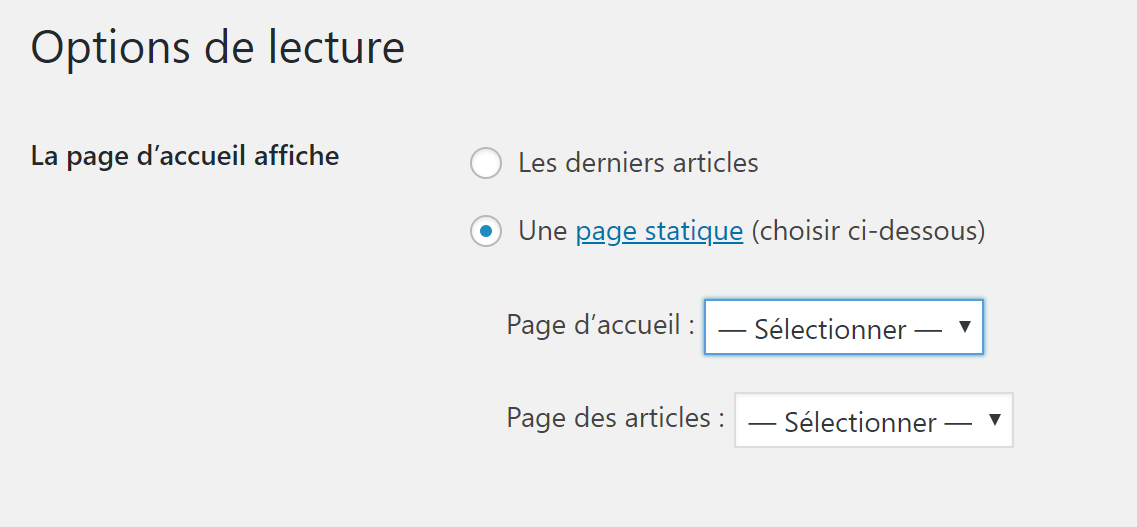Click the "La page d'accueil affiche" setting title
The image size is (1137, 527).
point(185,157)
